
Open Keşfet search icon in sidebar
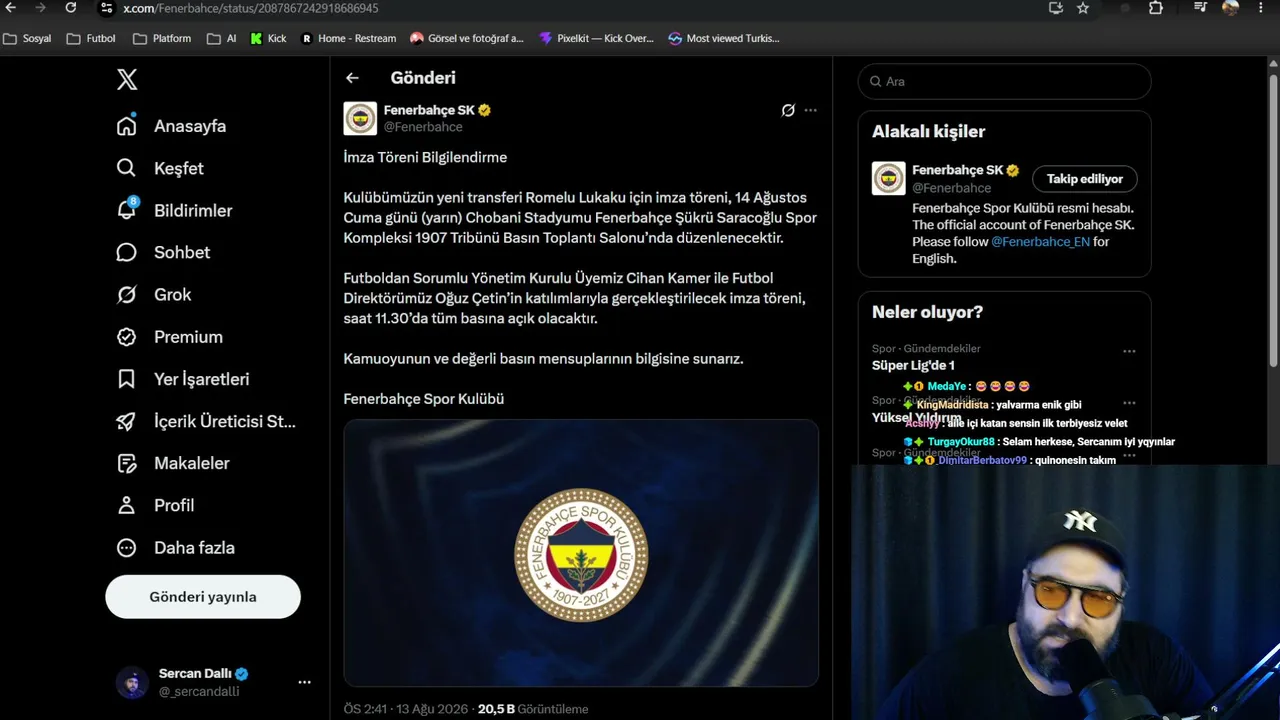(126, 168)
